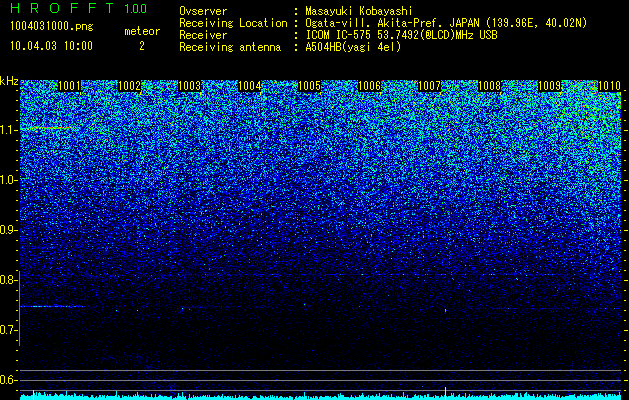The height and width of the screenshot is (400, 629).
Task: Click the 'meteor' count label
Action: tap(142, 31)
